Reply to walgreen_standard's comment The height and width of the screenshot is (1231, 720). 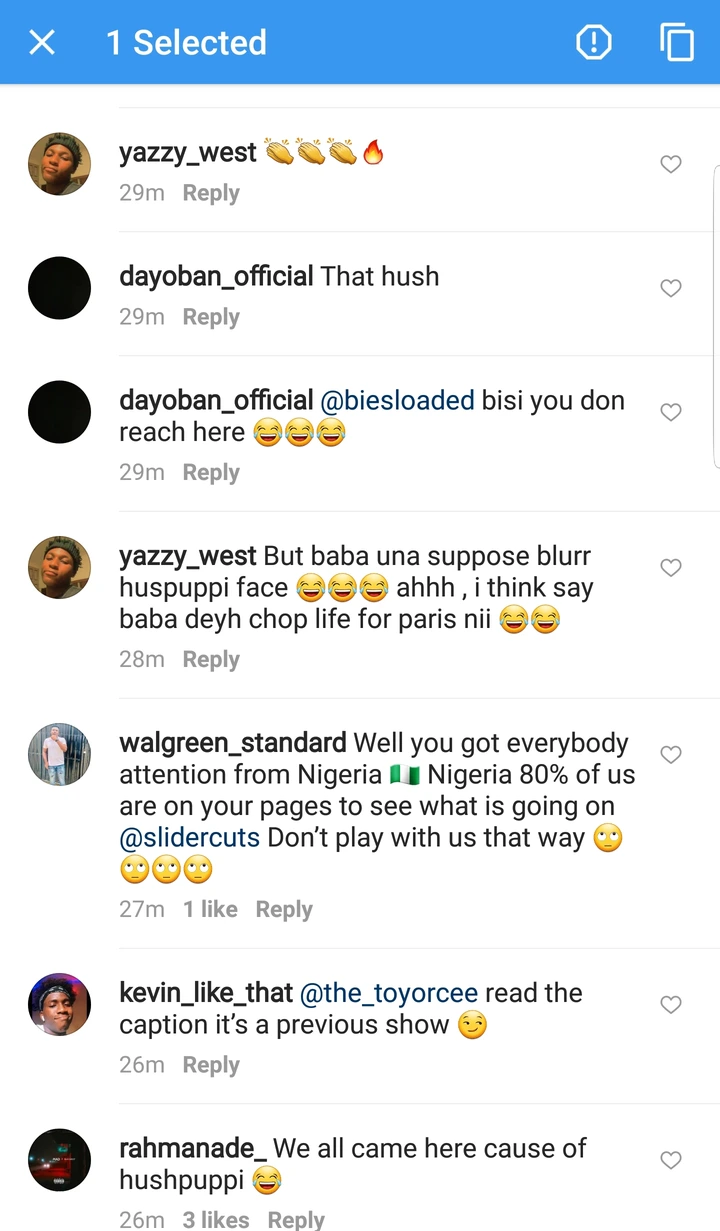(284, 909)
